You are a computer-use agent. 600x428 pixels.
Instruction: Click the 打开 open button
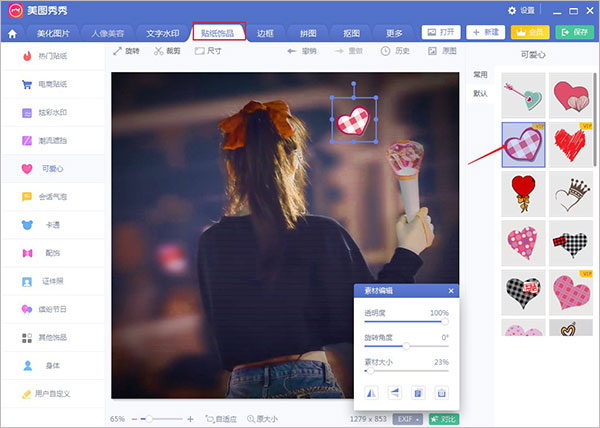point(441,32)
